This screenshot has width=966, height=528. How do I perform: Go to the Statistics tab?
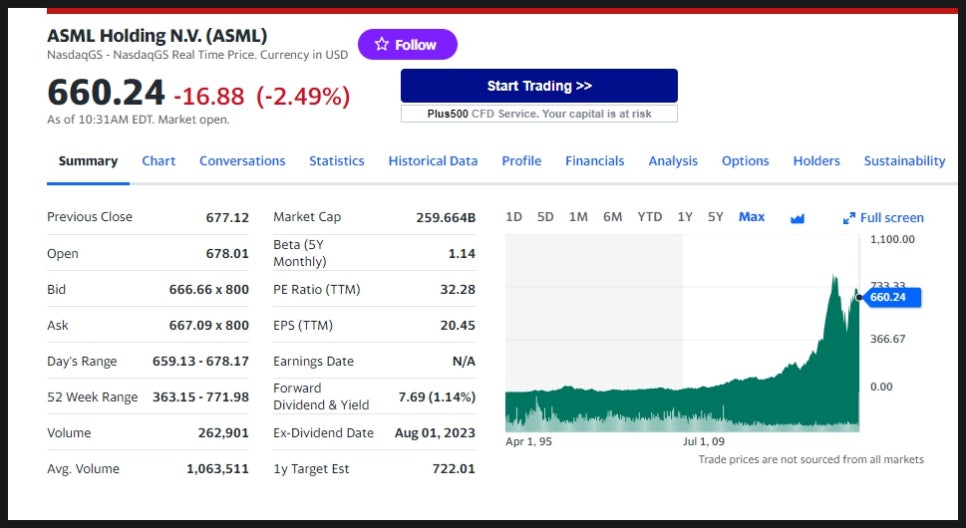pyautogui.click(x=336, y=161)
